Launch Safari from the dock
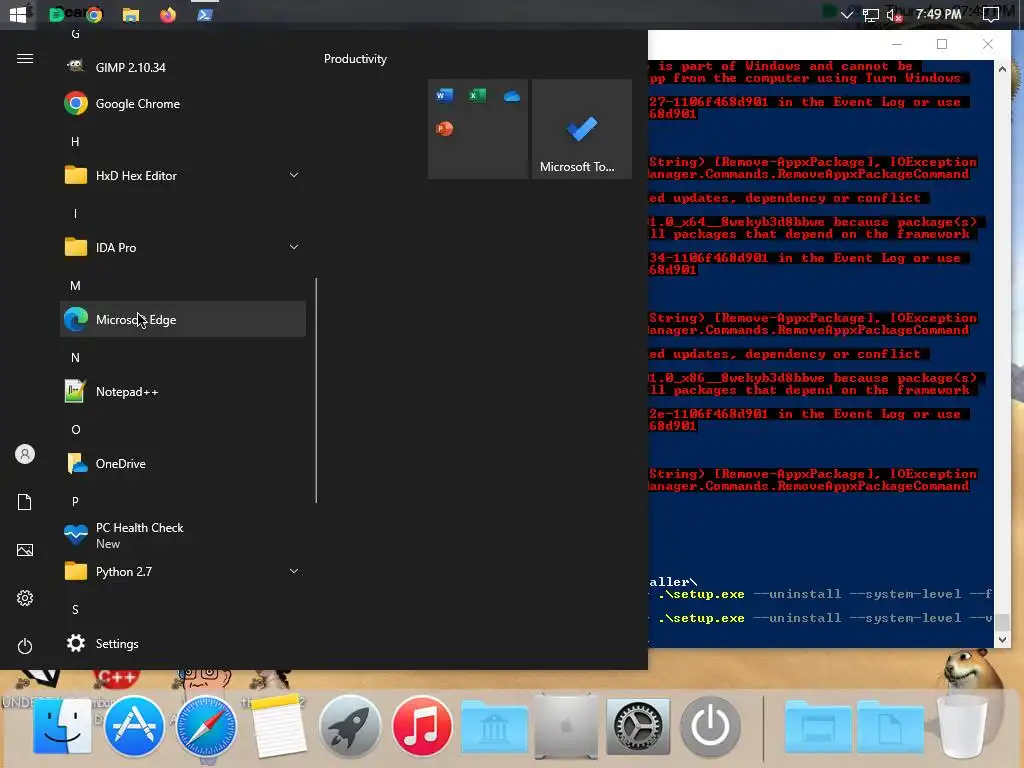Screen dimensions: 1024x768 pyautogui.click(x=206, y=726)
